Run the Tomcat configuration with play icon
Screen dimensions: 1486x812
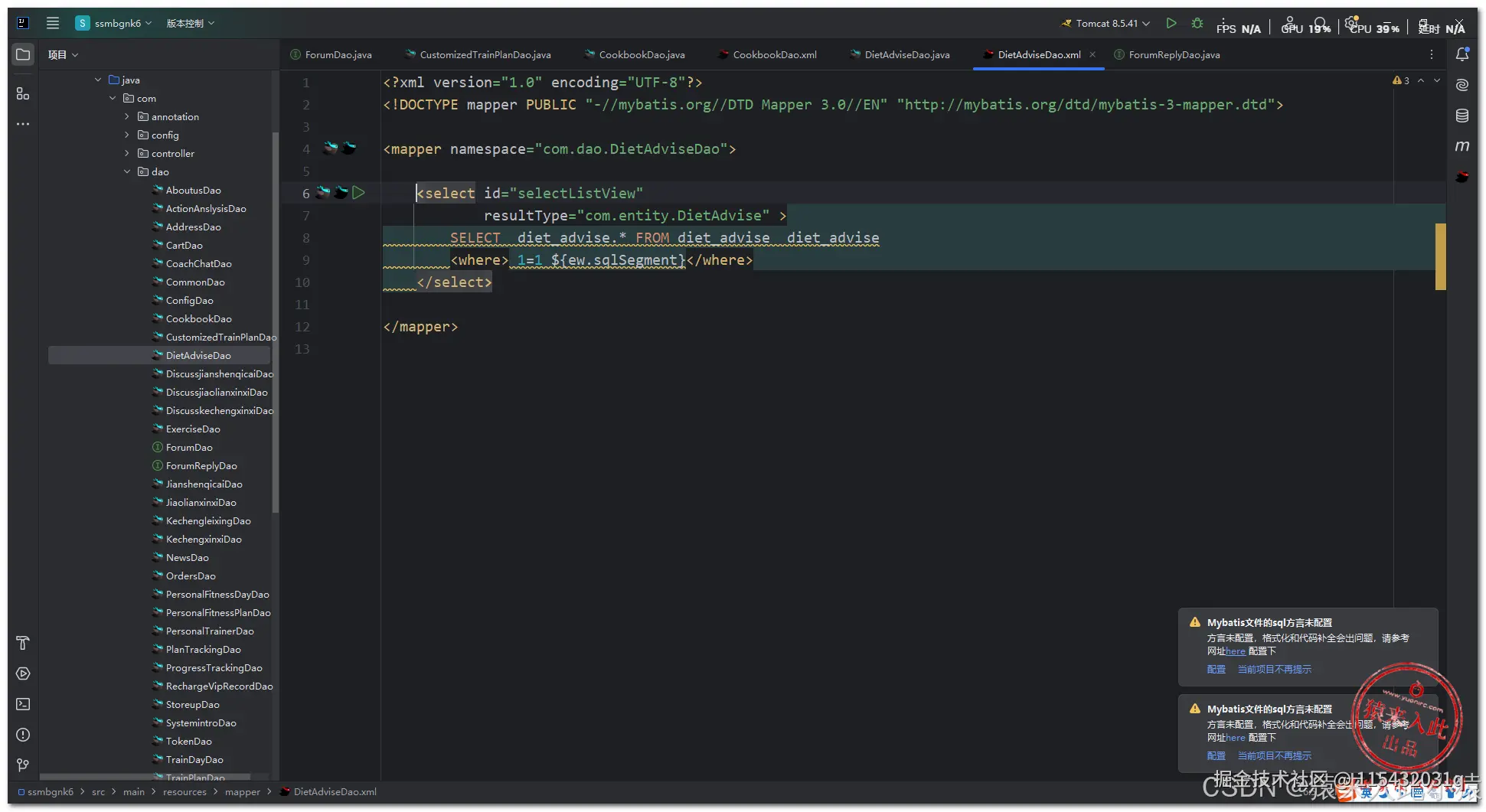click(x=1171, y=24)
